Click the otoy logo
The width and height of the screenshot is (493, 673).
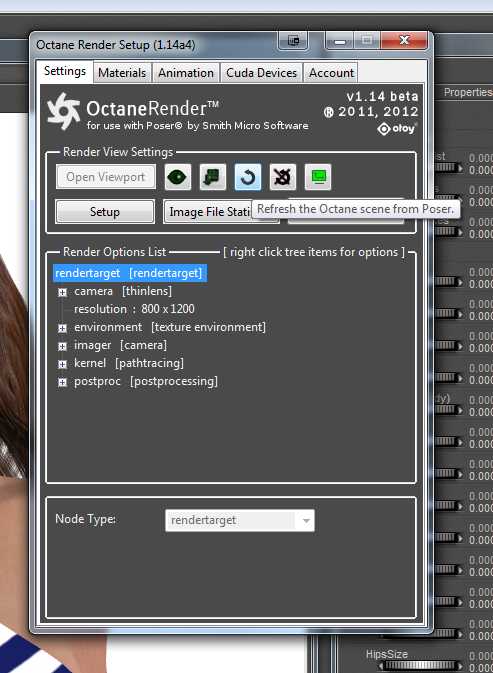click(397, 128)
